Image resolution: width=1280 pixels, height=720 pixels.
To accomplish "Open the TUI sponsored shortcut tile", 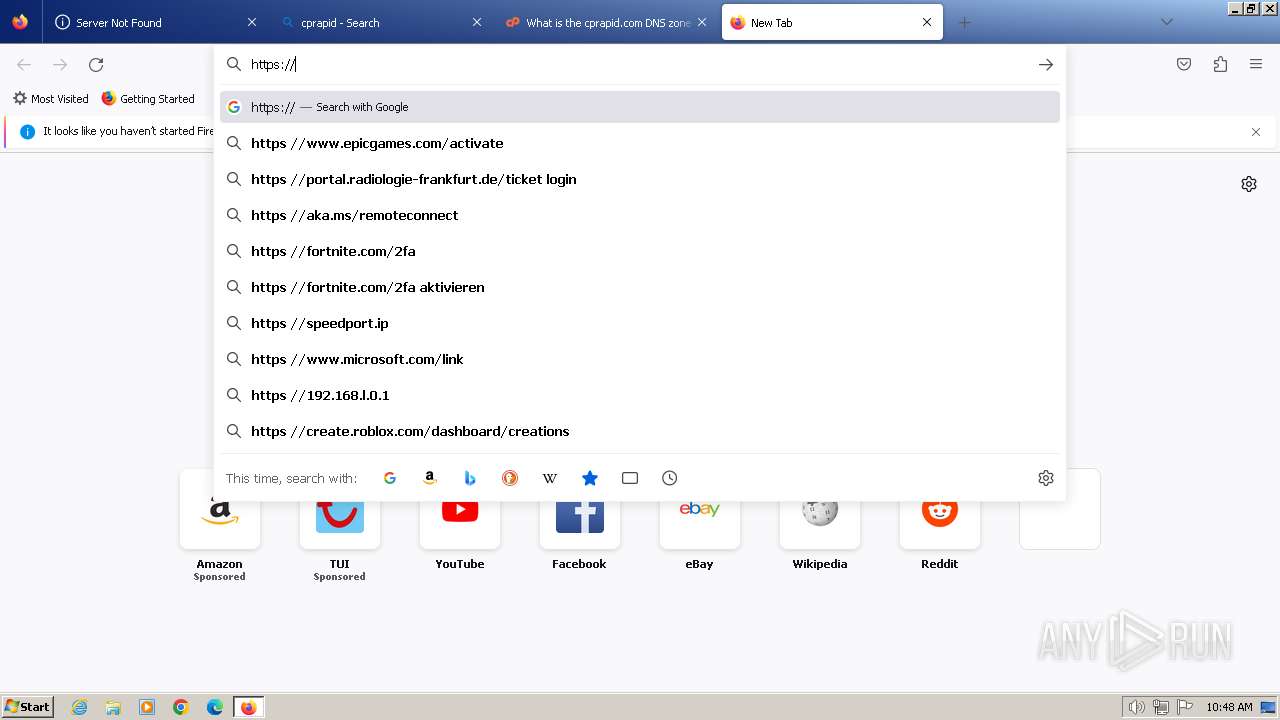I will [x=340, y=525].
